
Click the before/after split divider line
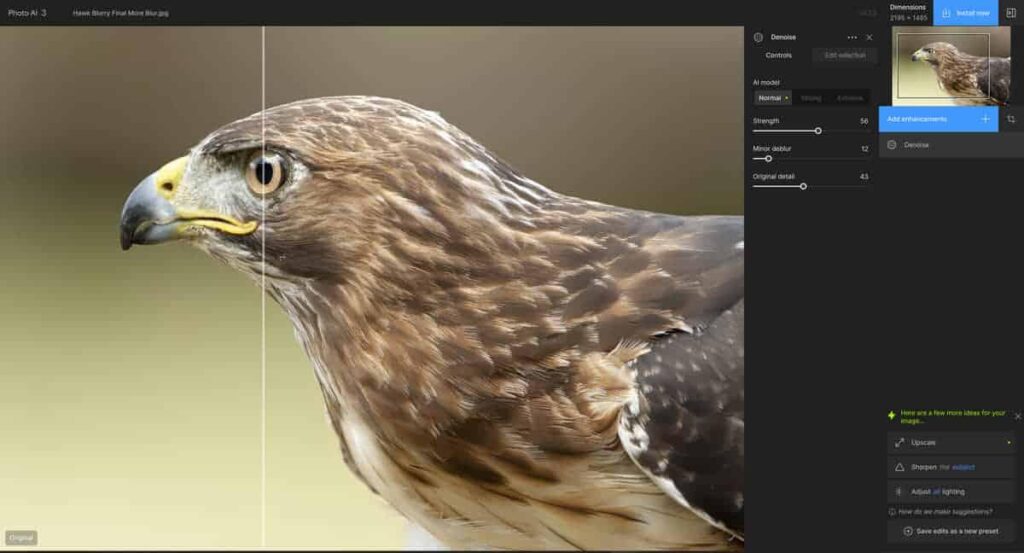click(x=263, y=287)
